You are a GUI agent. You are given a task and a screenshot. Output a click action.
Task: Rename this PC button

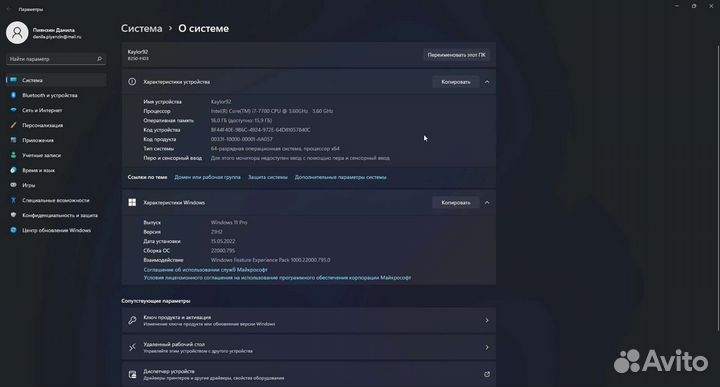tap(456, 55)
